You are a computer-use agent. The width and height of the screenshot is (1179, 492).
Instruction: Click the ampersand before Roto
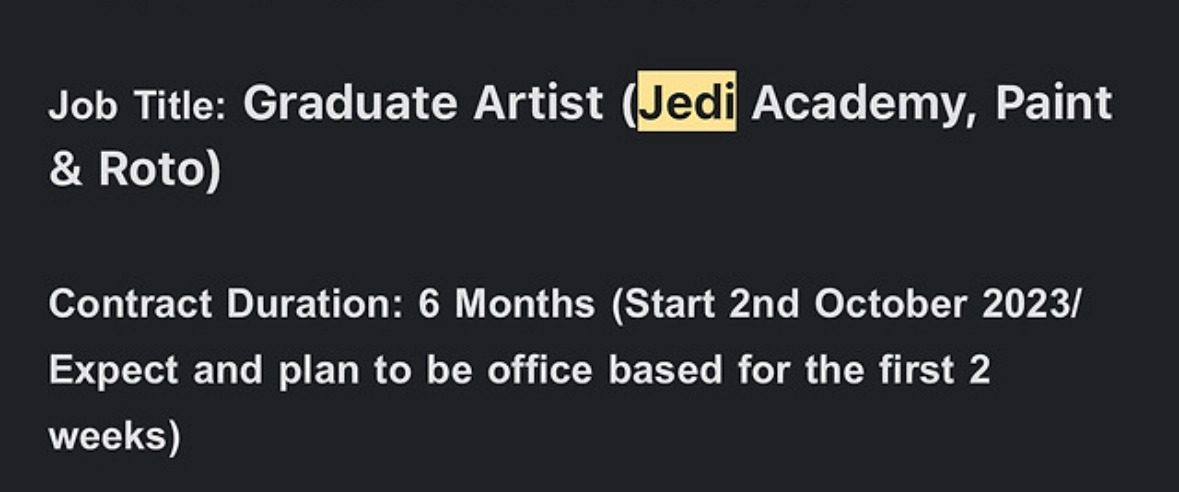[65, 169]
